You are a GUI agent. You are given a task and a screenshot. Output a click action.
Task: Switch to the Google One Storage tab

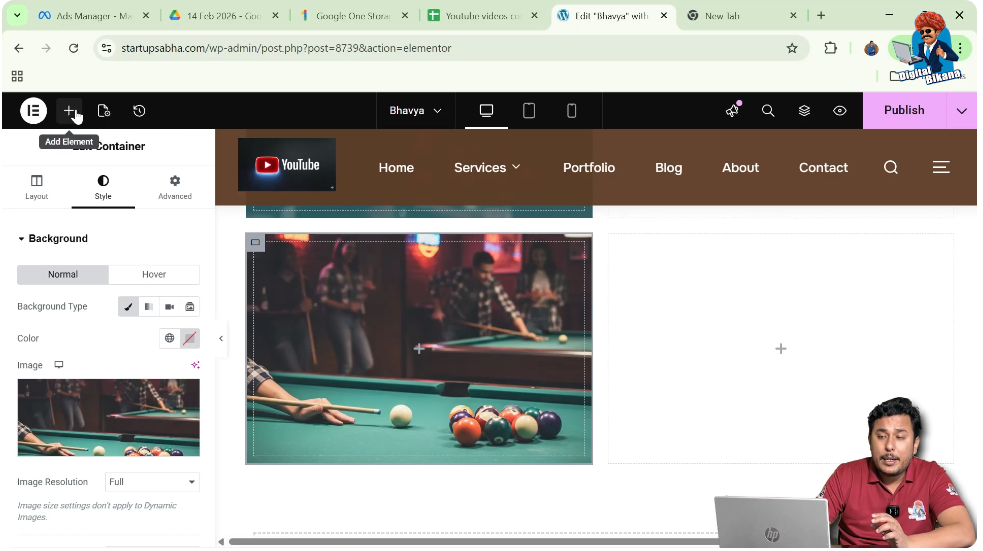(x=353, y=16)
